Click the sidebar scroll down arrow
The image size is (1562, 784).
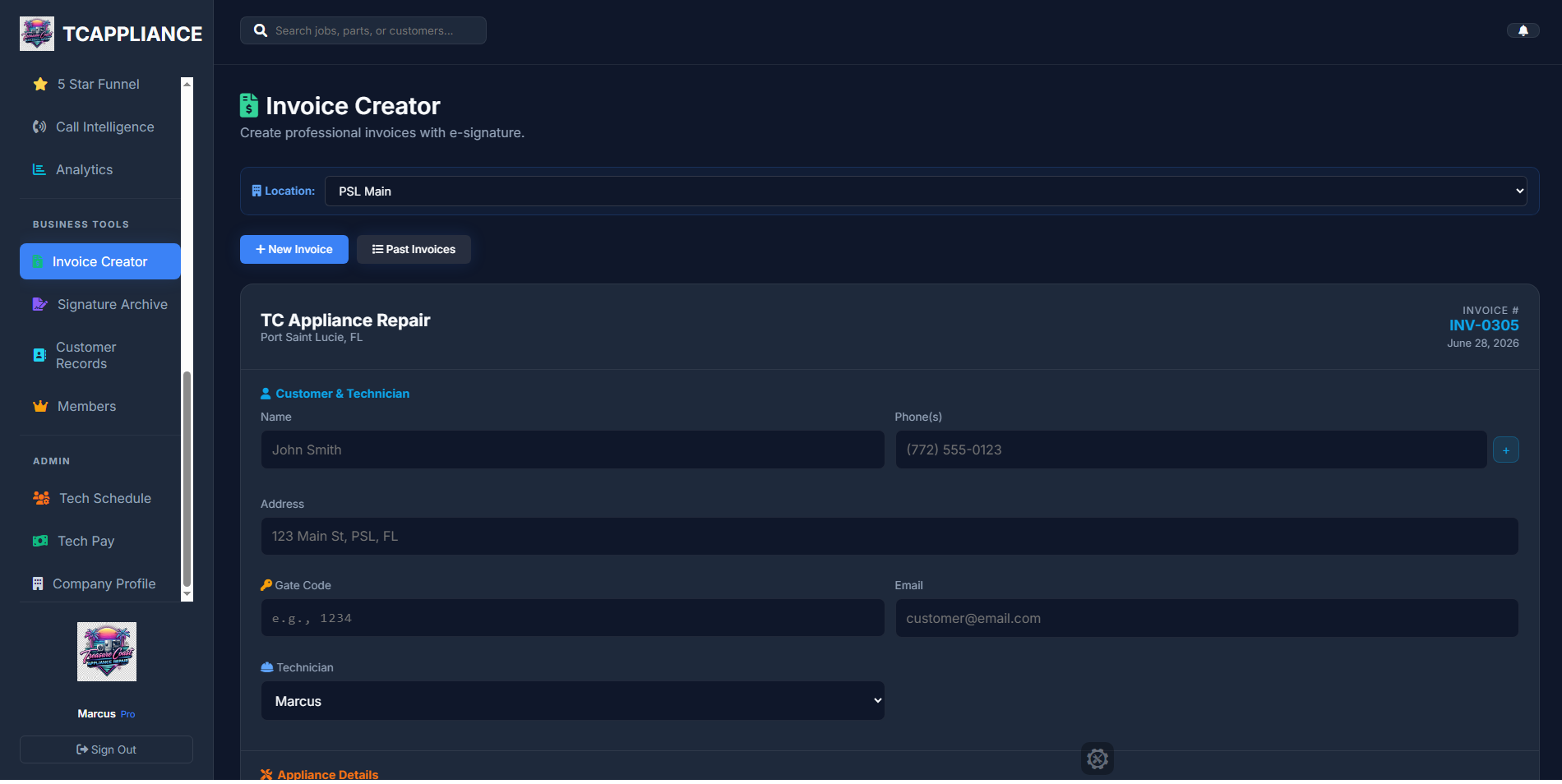pos(187,593)
